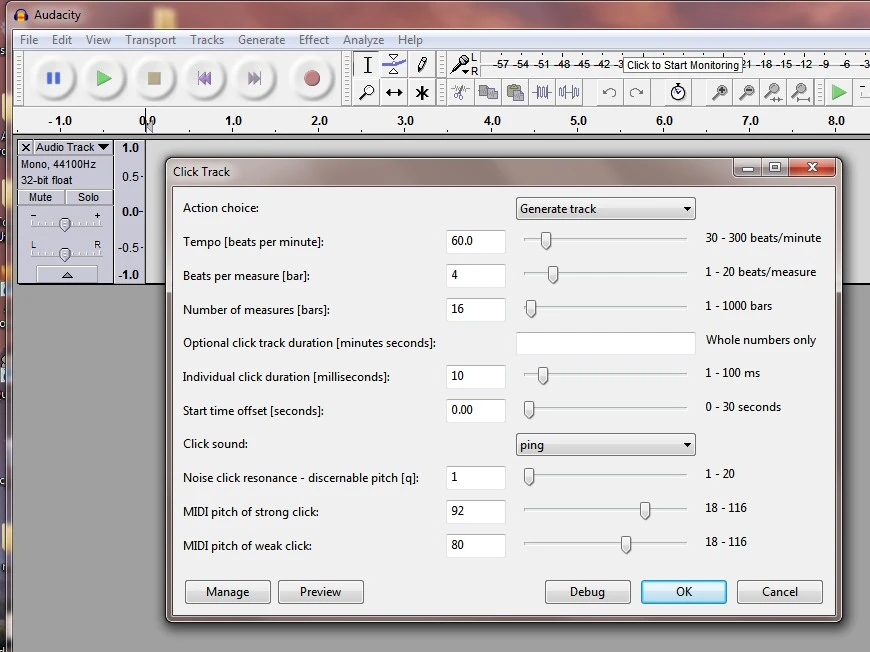The width and height of the screenshot is (870, 652).
Task: Click the Paste clipboard icon
Action: tap(515, 92)
